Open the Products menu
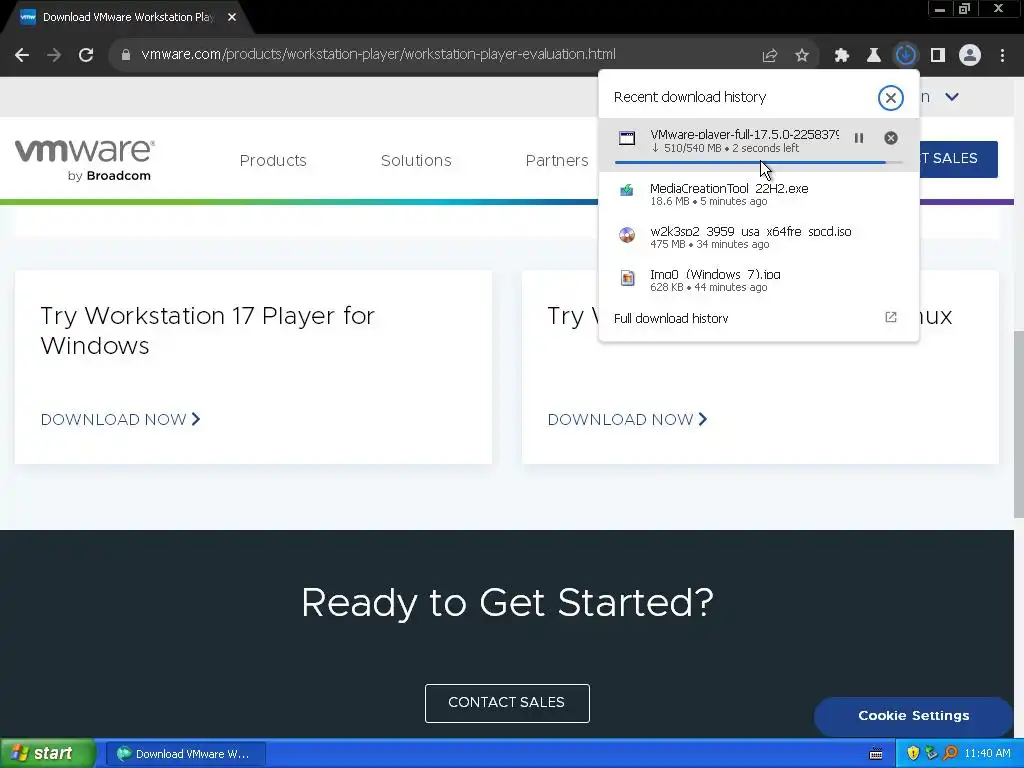1024x768 pixels. pyautogui.click(x=273, y=161)
